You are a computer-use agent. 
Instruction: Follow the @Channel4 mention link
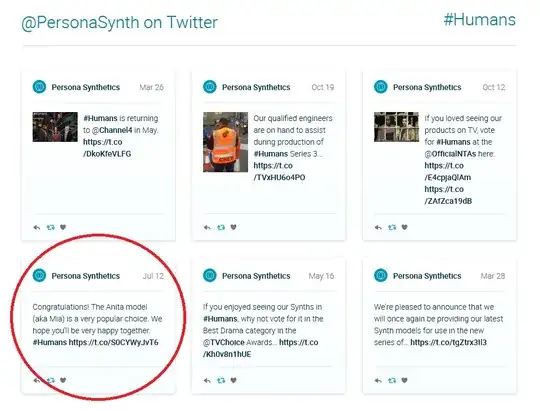[112, 130]
